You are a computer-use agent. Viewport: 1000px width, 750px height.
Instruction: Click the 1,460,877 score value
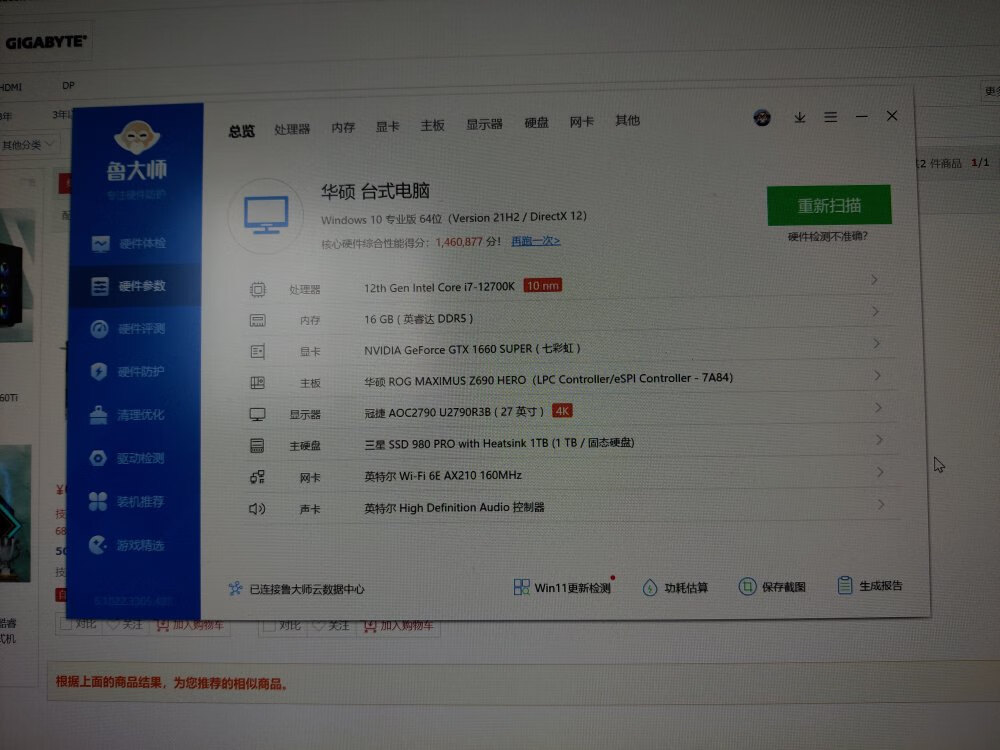(x=459, y=242)
